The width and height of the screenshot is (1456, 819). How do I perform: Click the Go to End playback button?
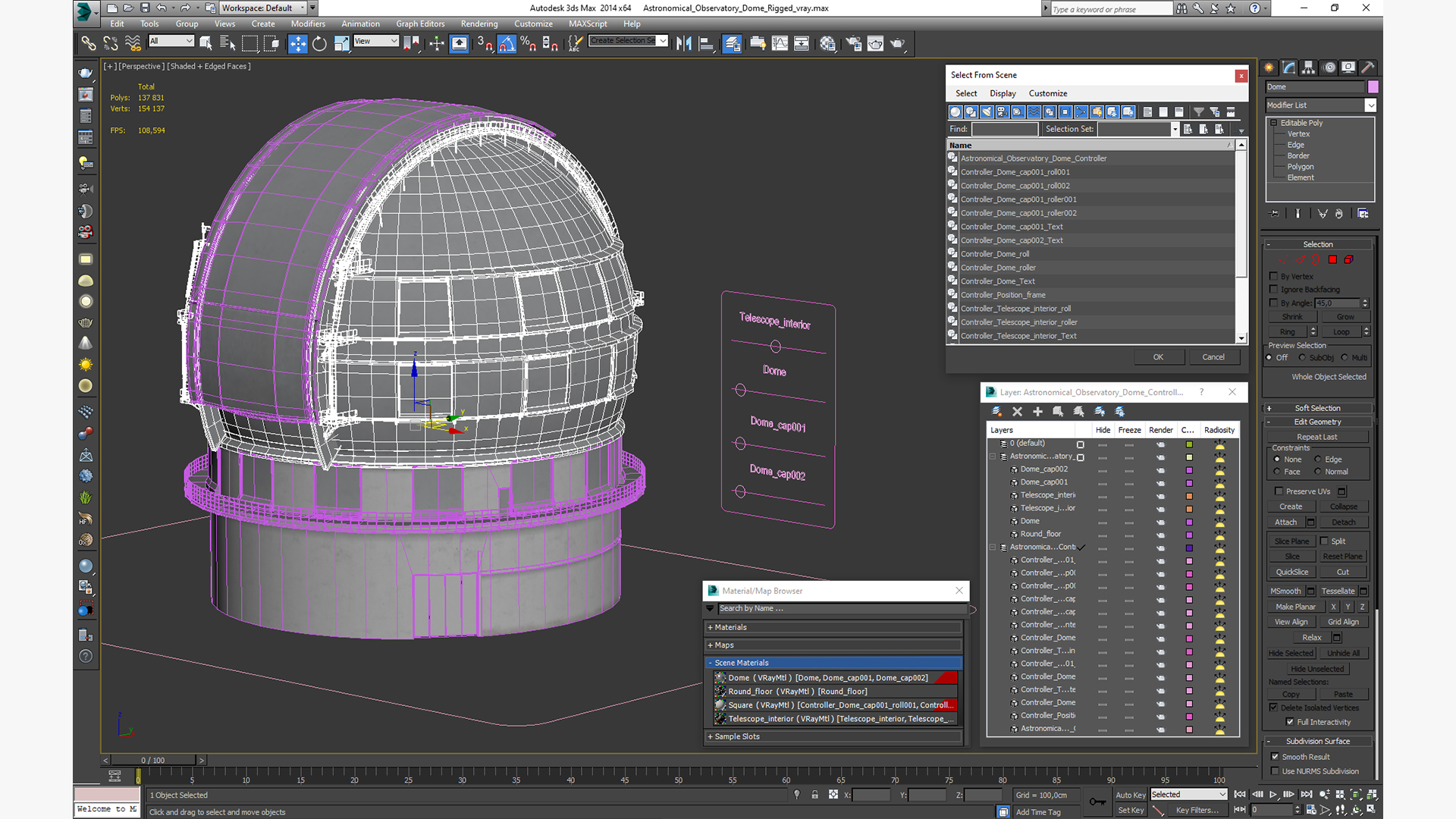coord(1306,794)
